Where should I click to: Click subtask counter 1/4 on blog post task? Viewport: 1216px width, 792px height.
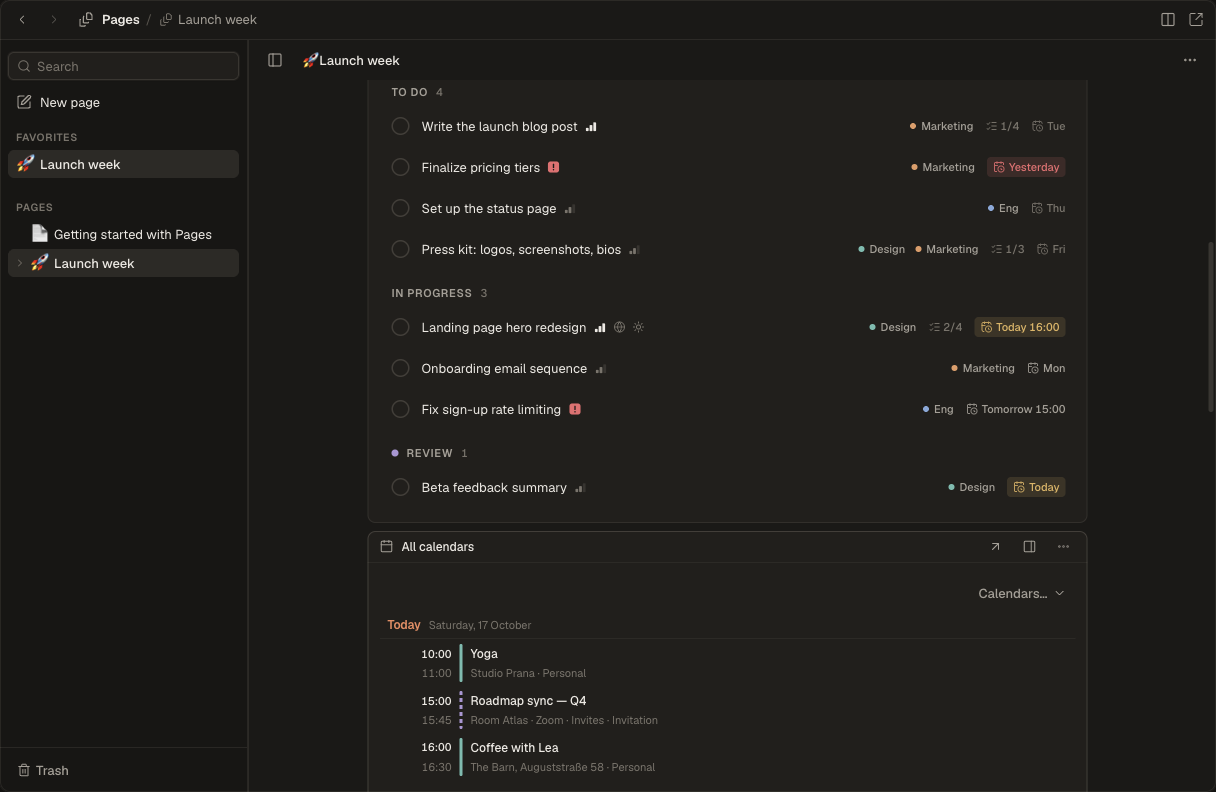(x=1003, y=126)
